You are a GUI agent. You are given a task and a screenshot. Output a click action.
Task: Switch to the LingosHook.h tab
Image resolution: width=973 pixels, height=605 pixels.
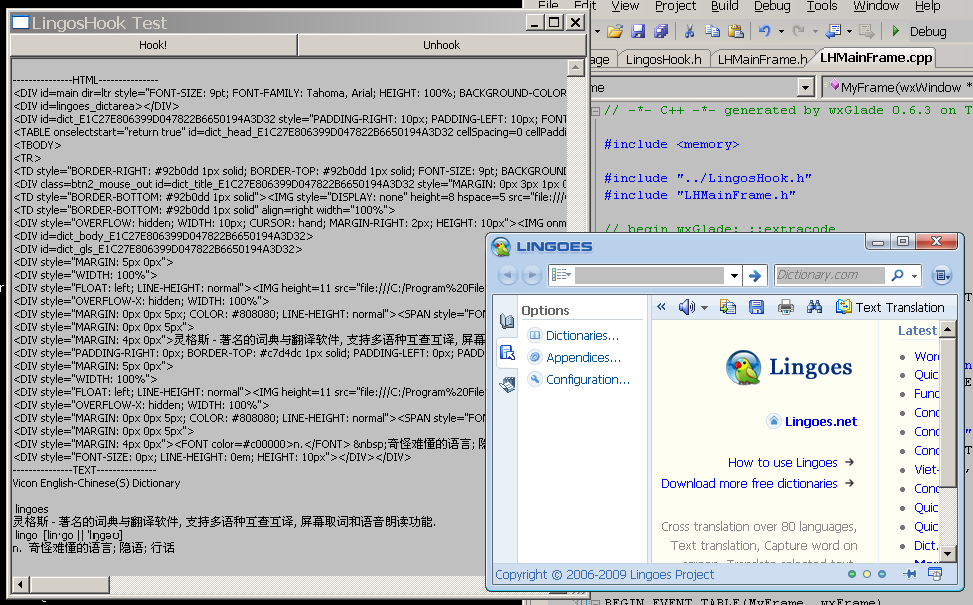[x=663, y=60]
